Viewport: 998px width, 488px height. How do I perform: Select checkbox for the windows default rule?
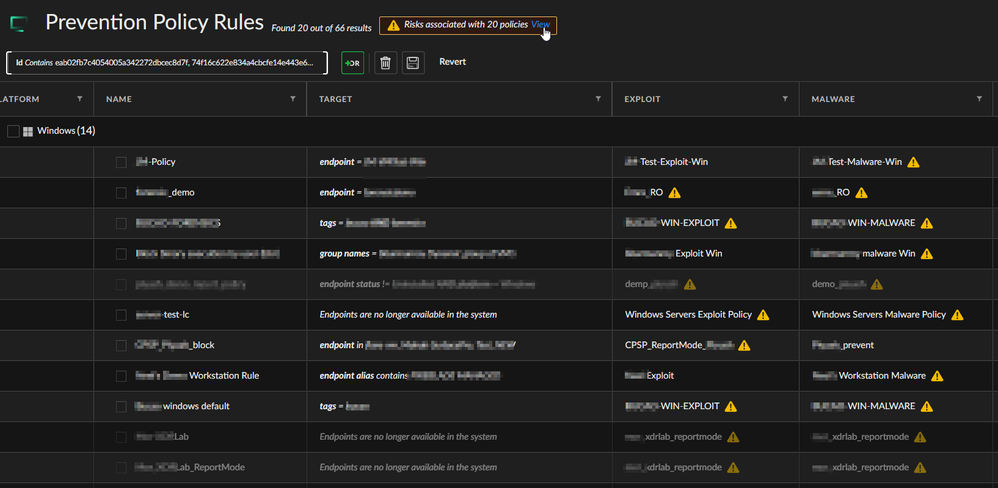(121, 407)
